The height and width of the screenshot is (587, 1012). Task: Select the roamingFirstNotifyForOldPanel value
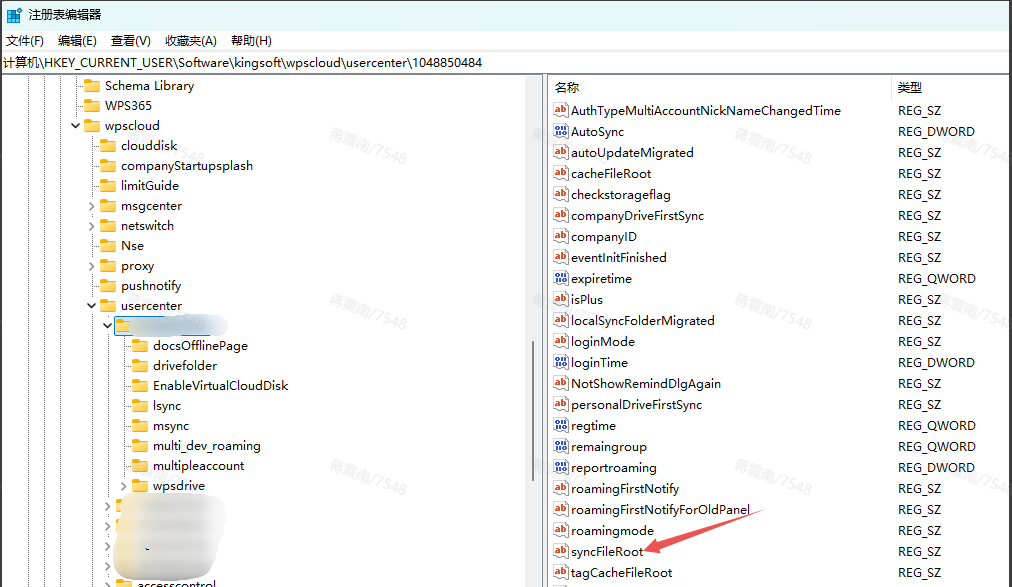pos(660,510)
